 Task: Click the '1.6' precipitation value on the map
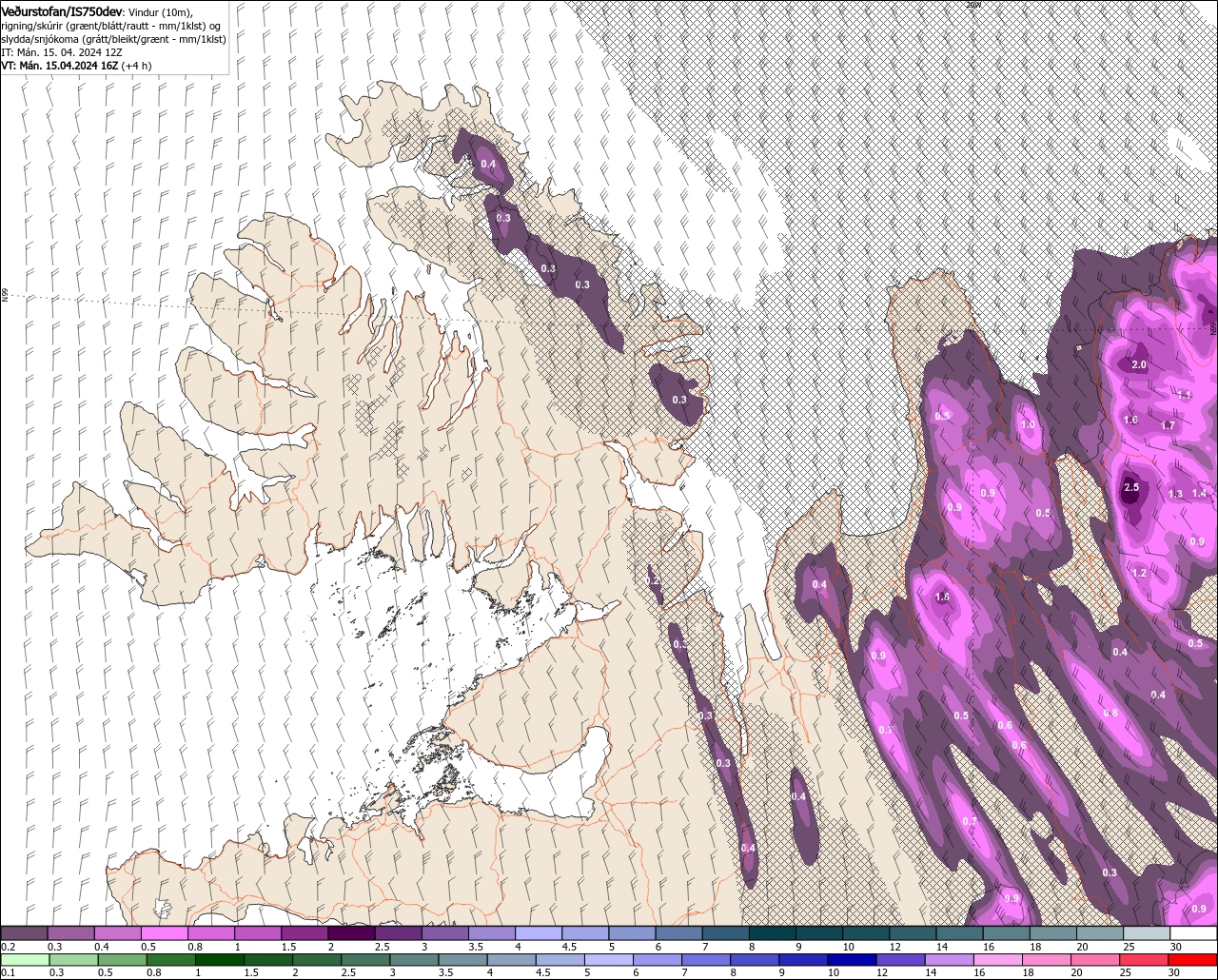(x=1131, y=420)
